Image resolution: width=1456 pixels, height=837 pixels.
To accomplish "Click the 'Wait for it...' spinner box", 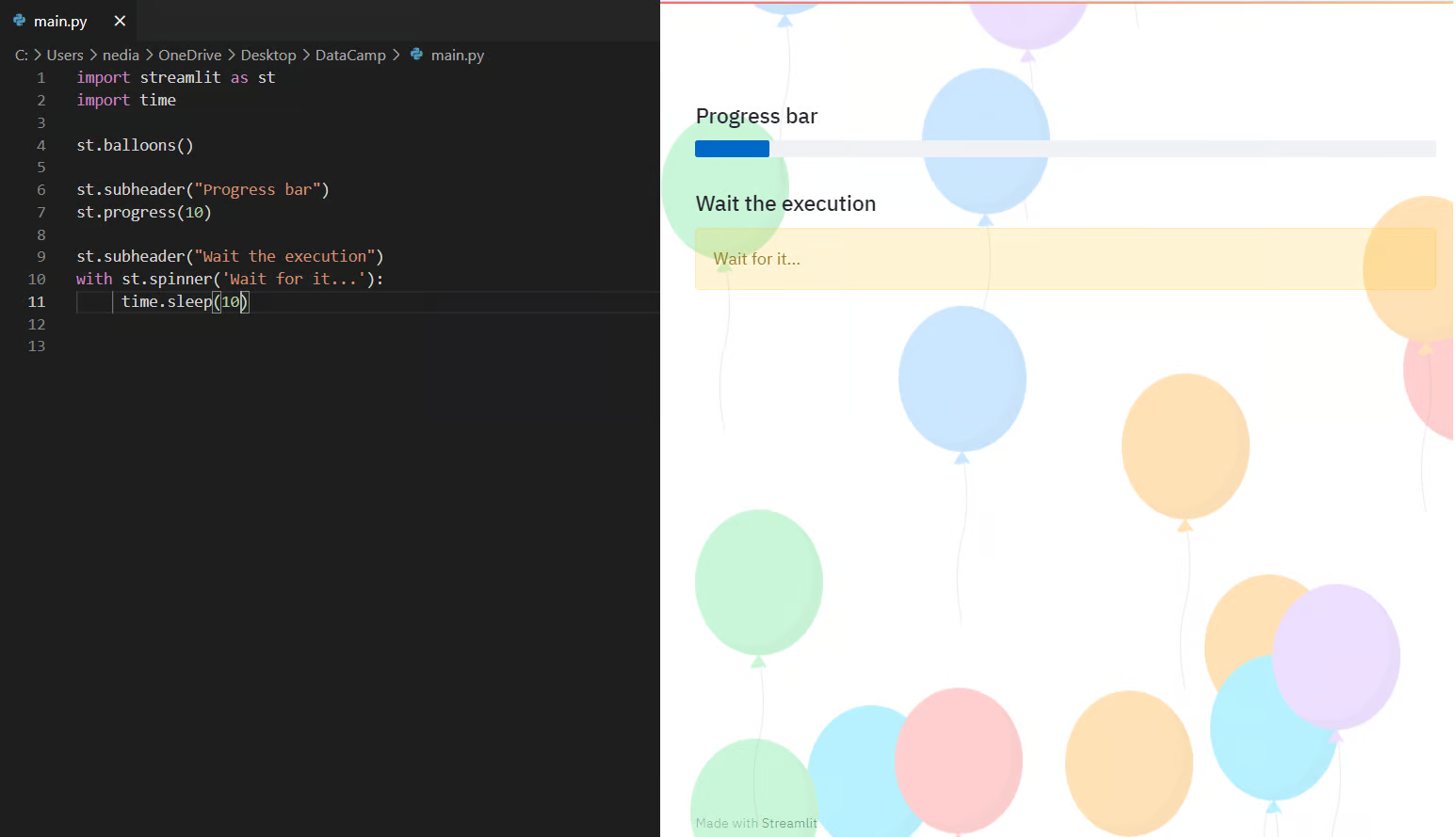I will (1065, 259).
